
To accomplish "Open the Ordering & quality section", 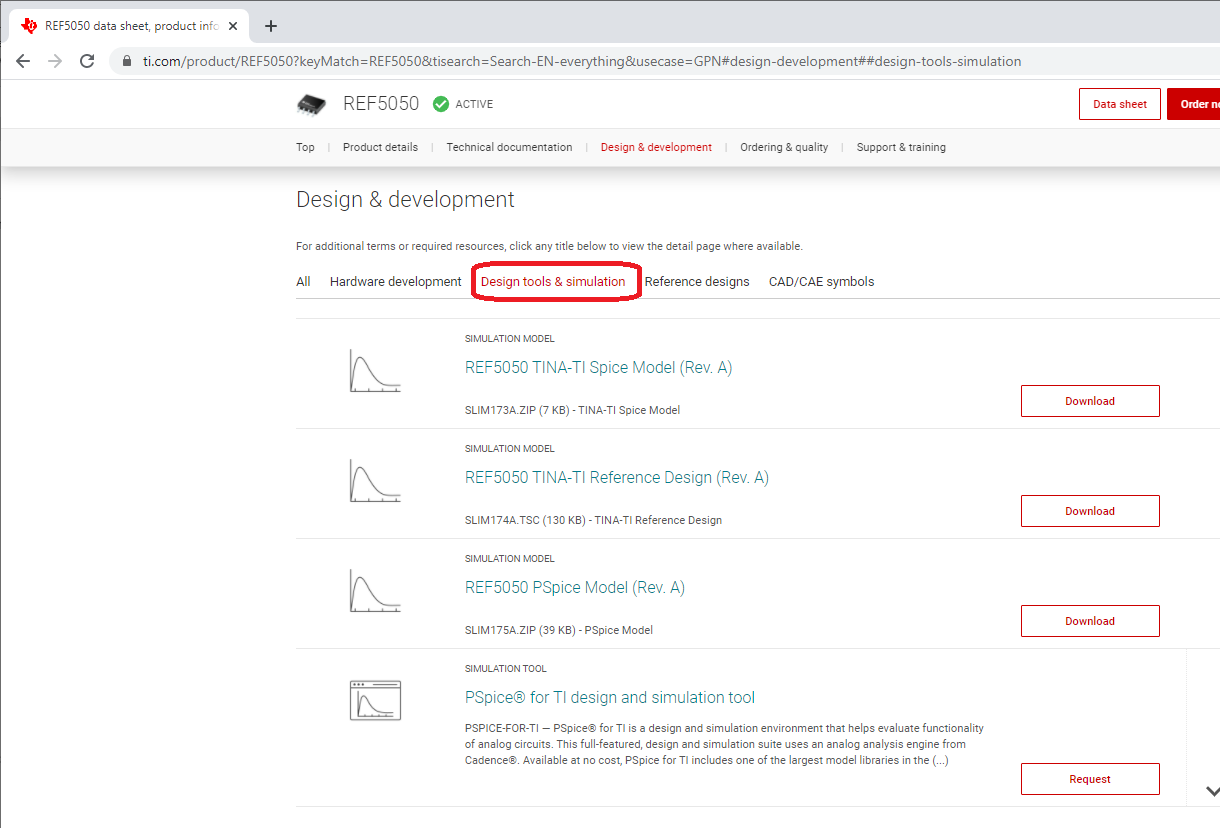I will pos(784,147).
